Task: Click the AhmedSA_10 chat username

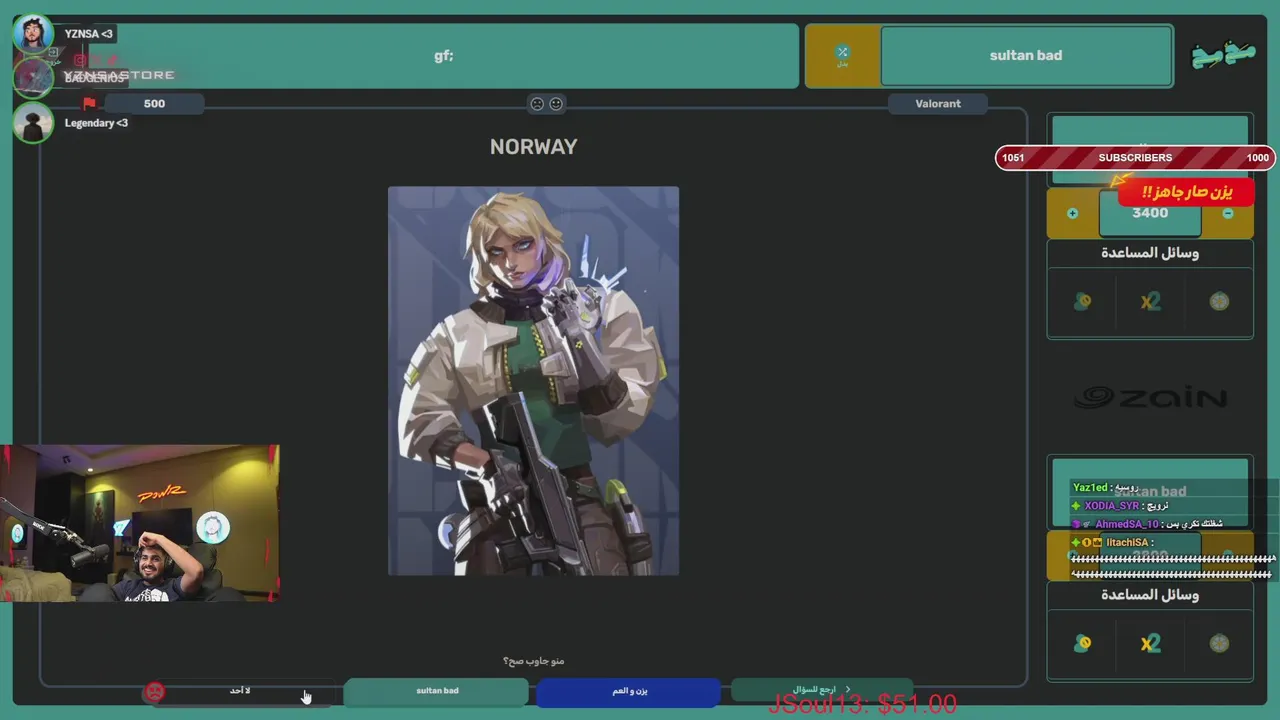Action: pos(1126,524)
